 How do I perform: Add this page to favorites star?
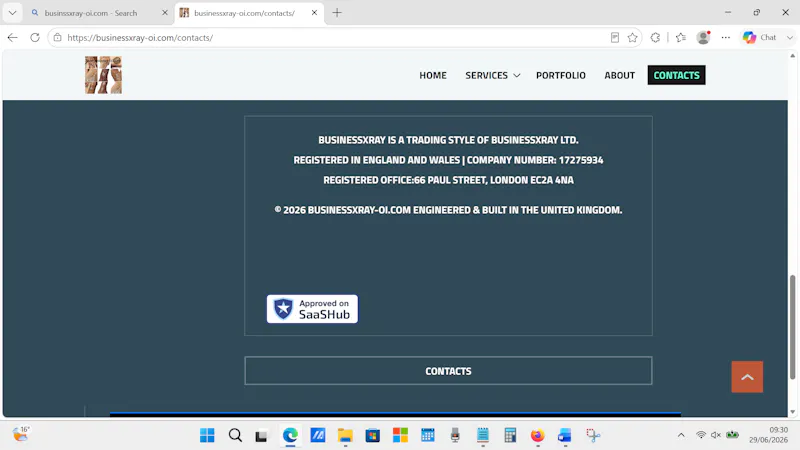(633, 37)
